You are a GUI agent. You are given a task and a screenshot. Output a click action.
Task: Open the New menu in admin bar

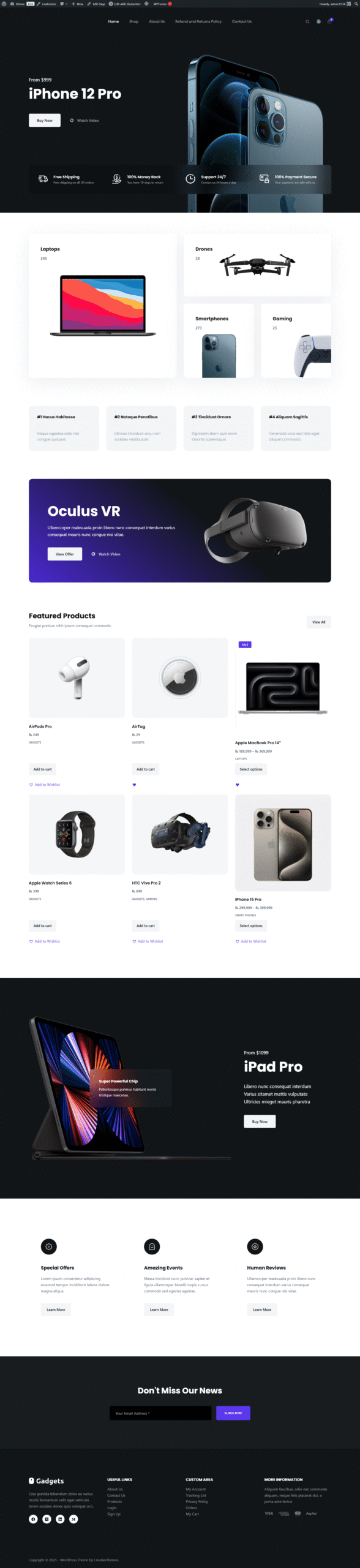[x=77, y=4]
